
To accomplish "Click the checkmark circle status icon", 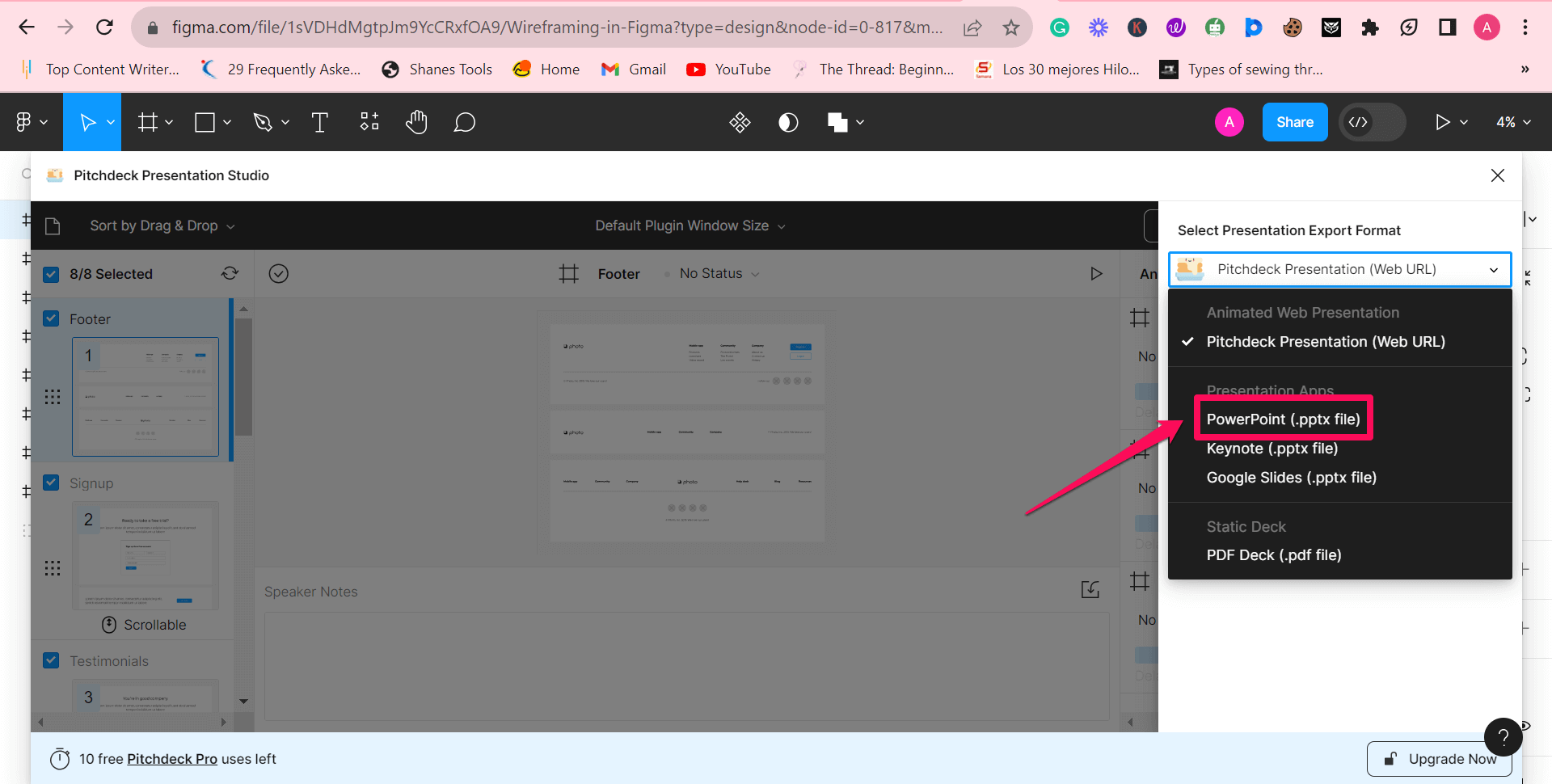I will pos(279,274).
